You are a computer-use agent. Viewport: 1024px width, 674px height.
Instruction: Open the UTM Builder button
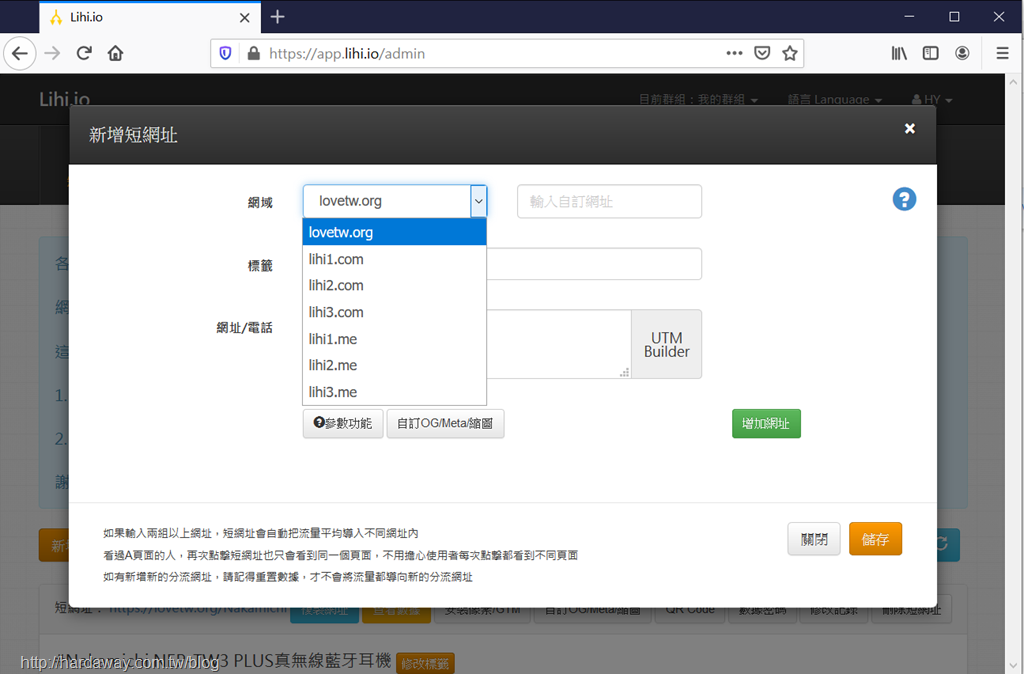coord(667,344)
